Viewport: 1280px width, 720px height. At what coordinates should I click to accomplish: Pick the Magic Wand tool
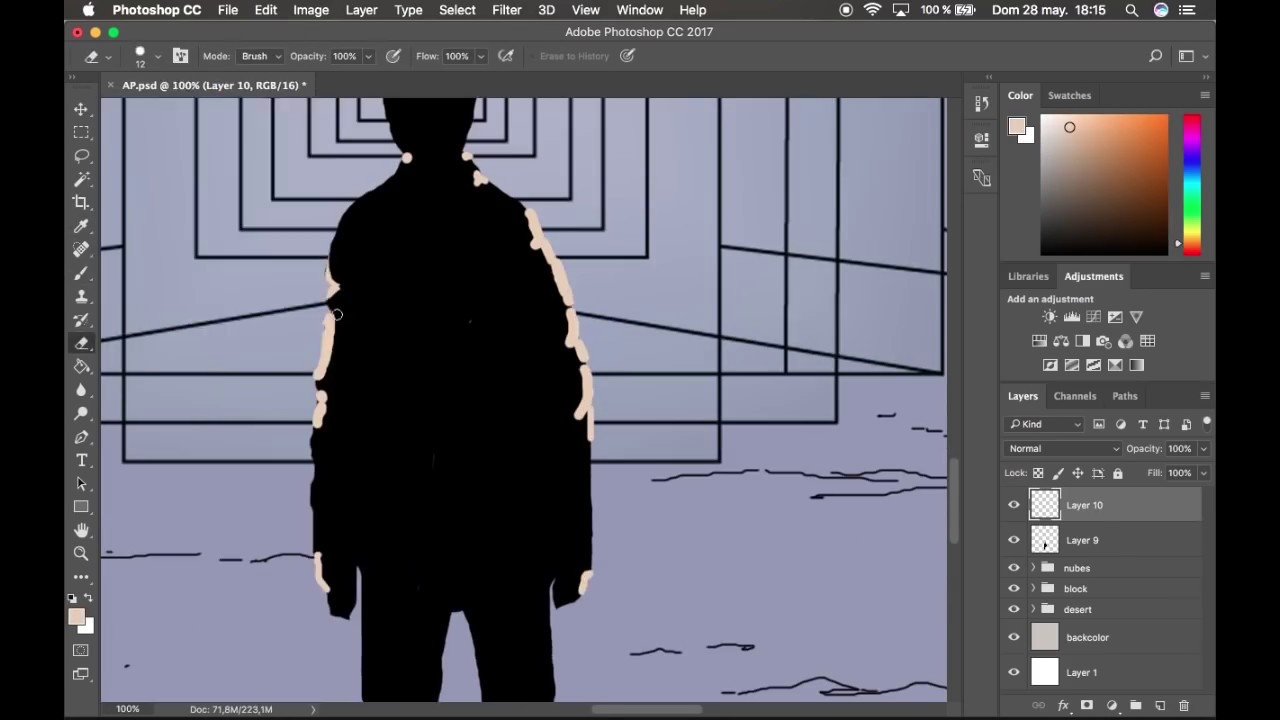[x=81, y=179]
